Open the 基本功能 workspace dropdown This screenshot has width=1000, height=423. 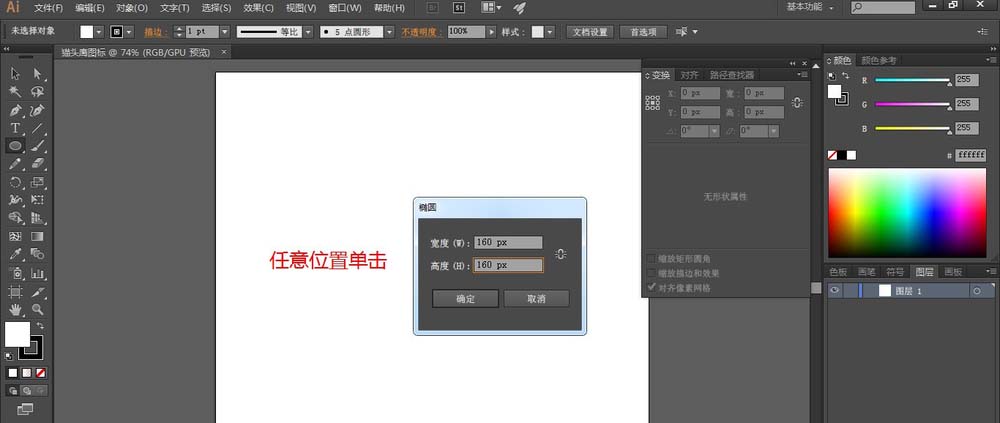pyautogui.click(x=810, y=7)
